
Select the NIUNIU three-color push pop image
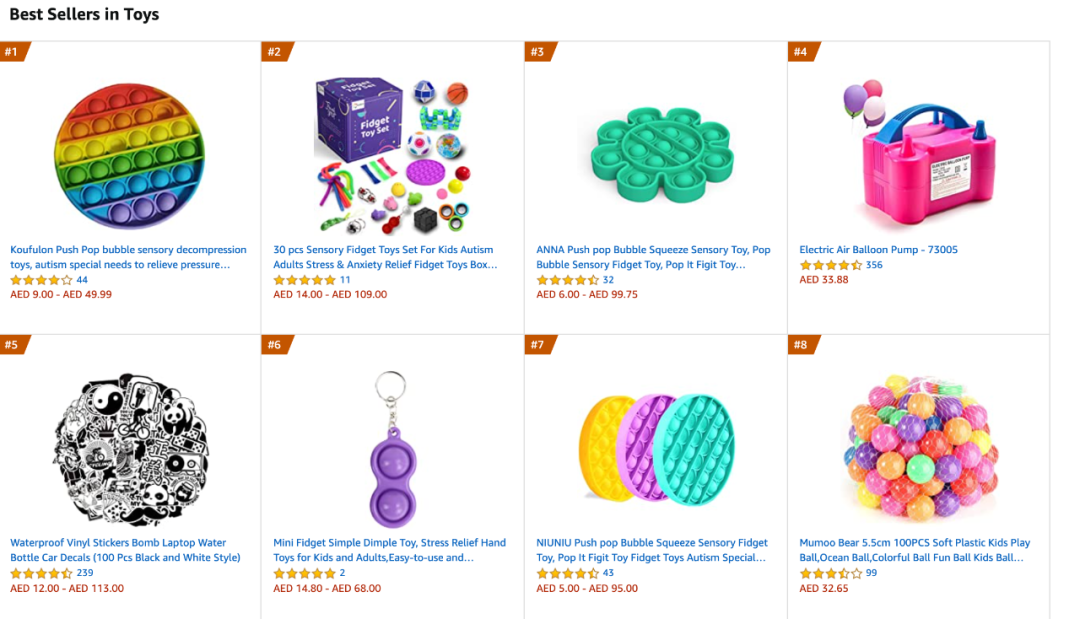tap(656, 447)
